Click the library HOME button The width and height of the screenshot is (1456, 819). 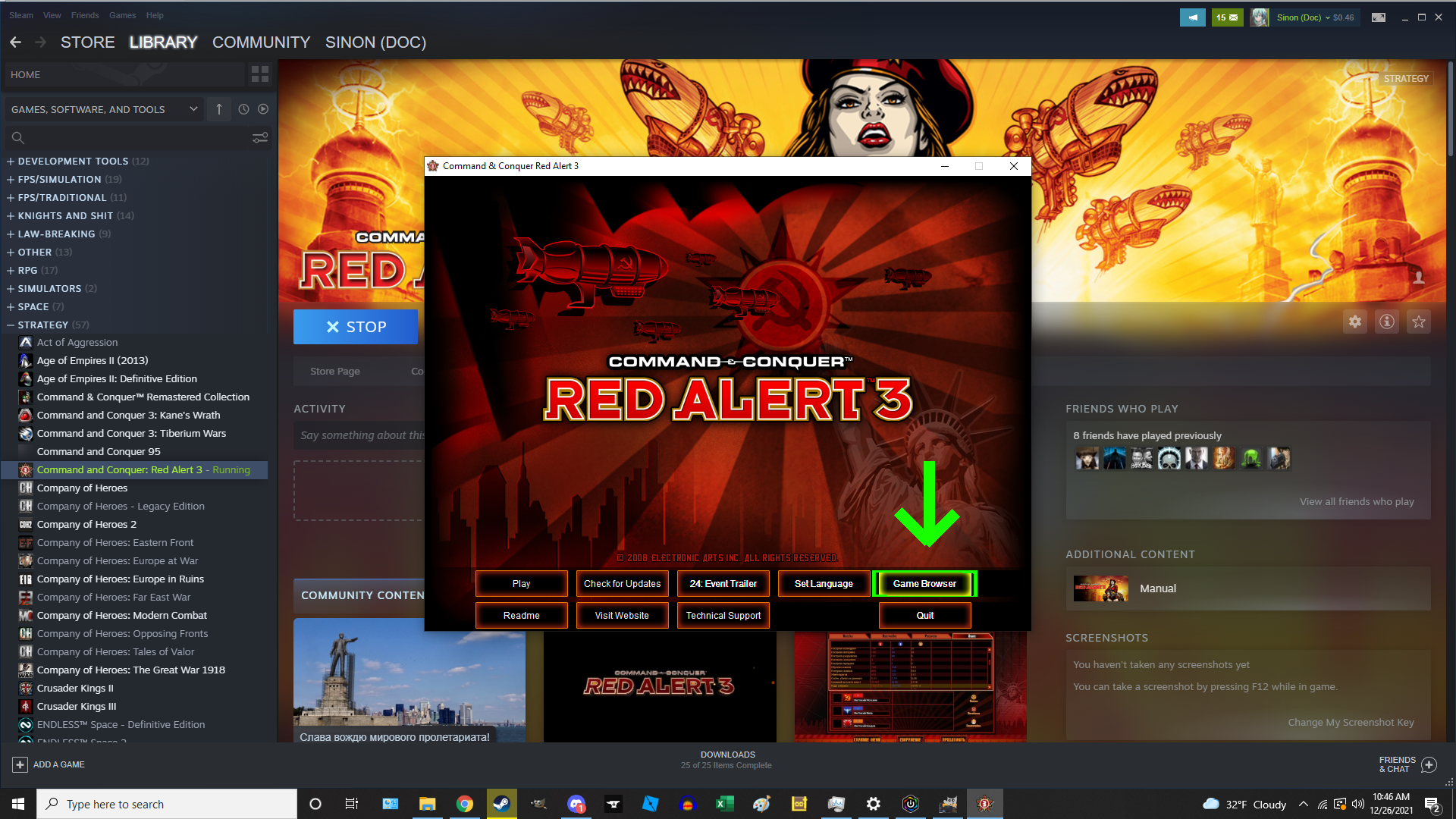click(x=125, y=74)
